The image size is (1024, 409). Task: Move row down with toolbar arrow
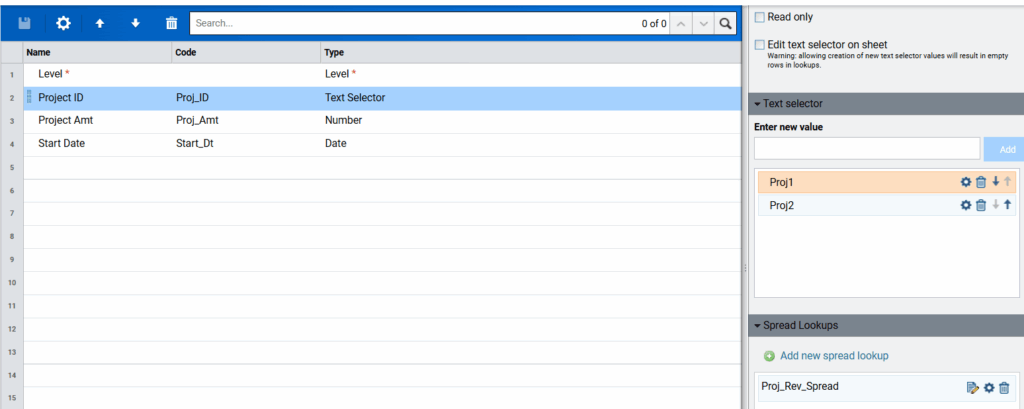(x=136, y=23)
